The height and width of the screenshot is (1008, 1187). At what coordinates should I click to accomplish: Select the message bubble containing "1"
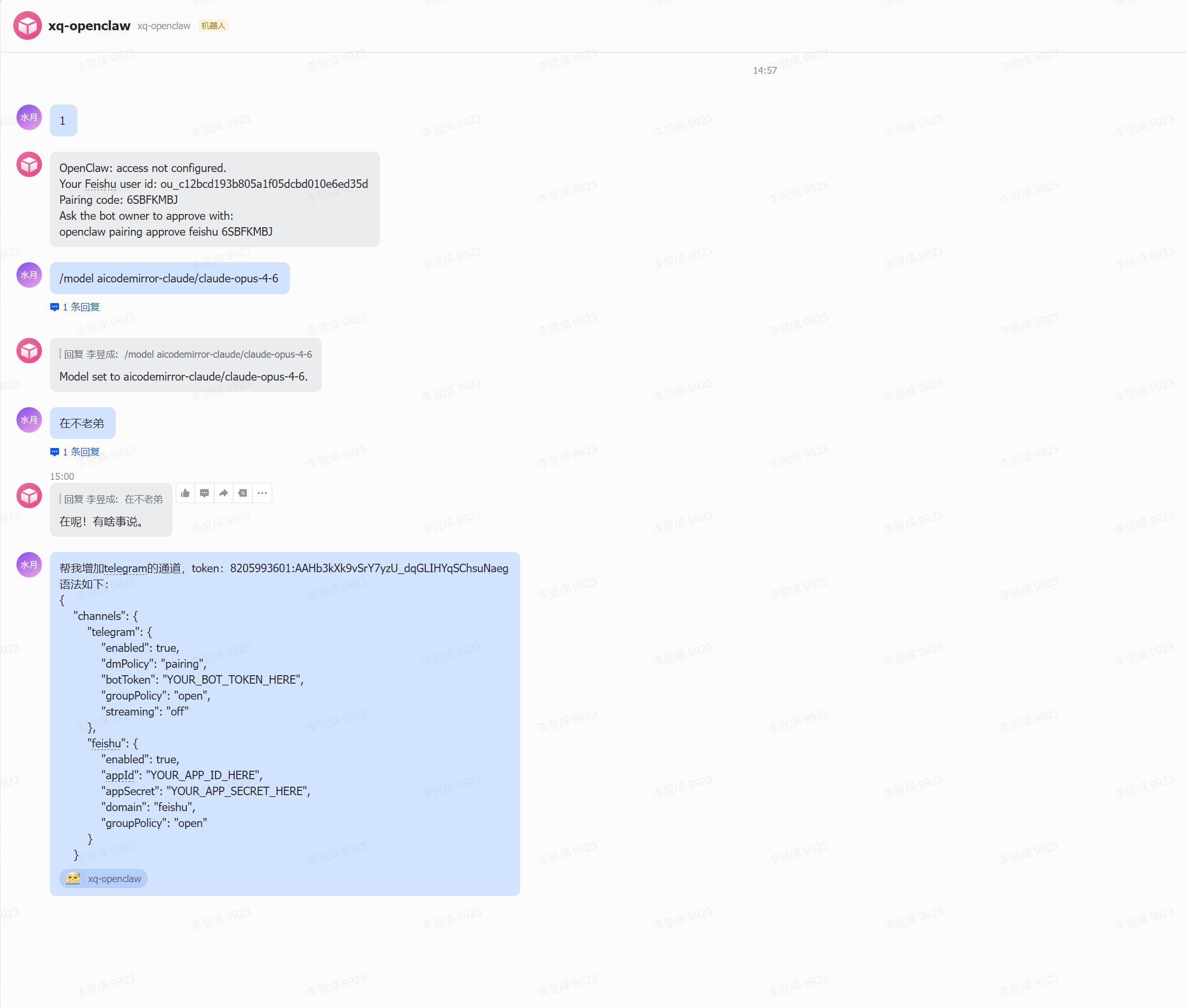63,120
